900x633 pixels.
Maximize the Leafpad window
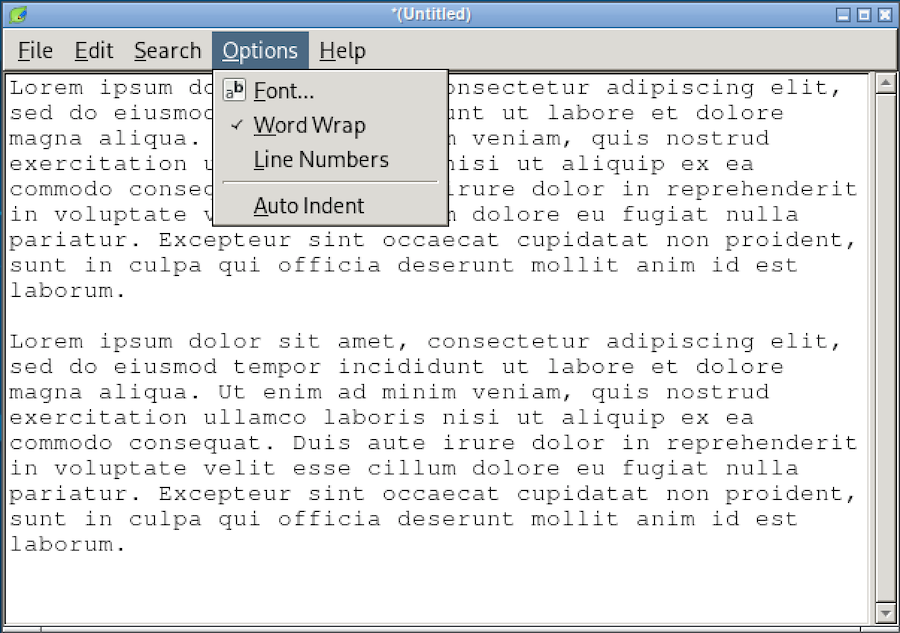[x=863, y=14]
